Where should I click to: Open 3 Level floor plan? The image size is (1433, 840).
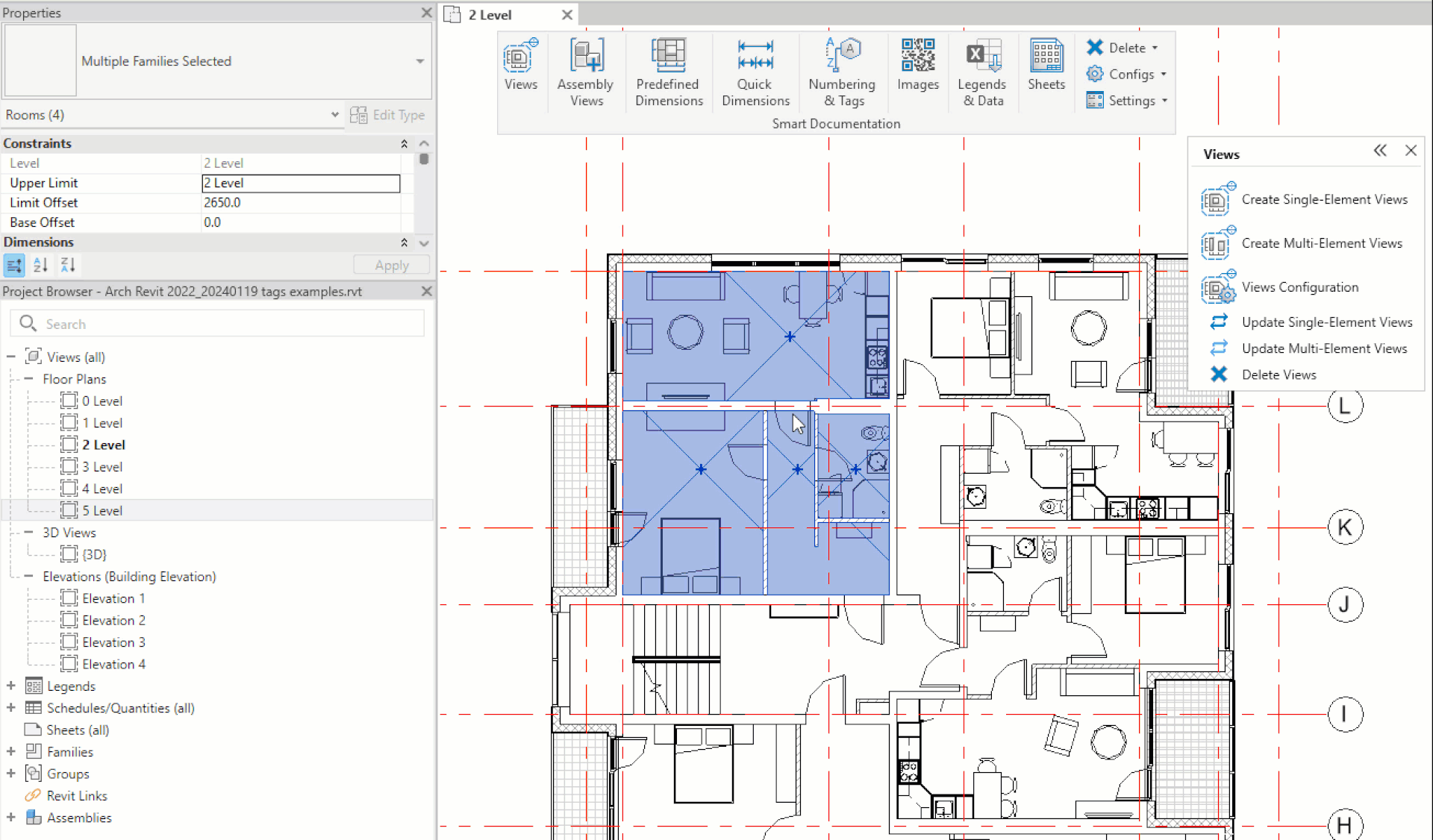pos(102,467)
